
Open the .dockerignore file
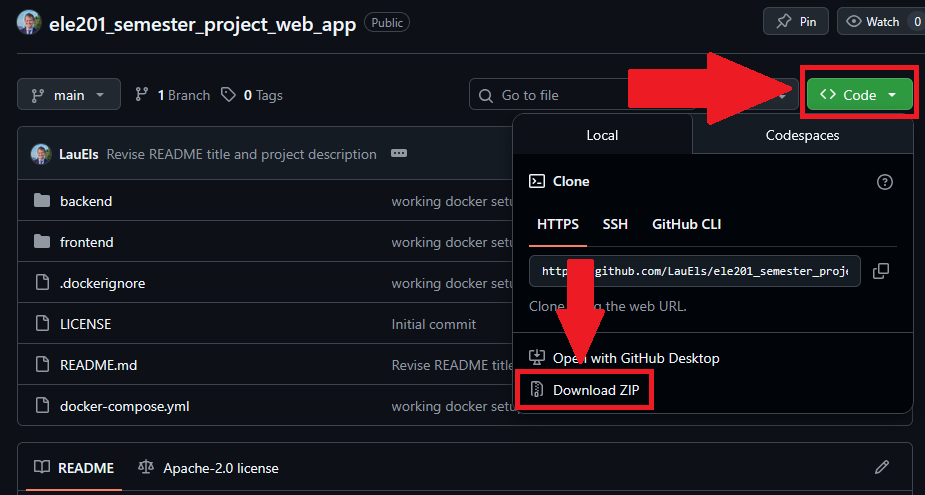[x=103, y=283]
